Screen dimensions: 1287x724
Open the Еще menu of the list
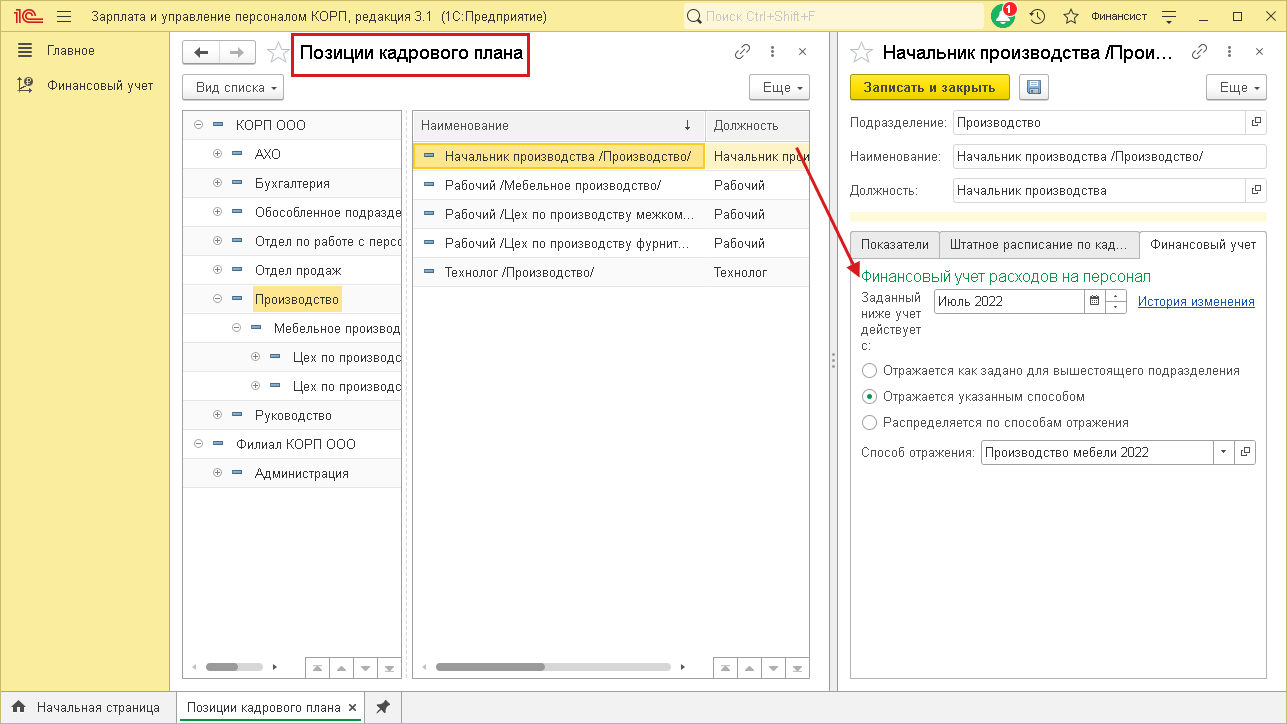click(x=779, y=87)
